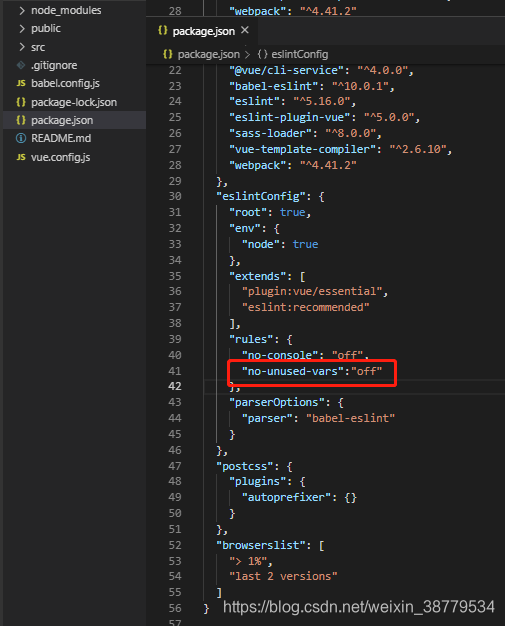Click the braces icon on the package.json tab
The height and width of the screenshot is (626, 505).
coord(162,31)
